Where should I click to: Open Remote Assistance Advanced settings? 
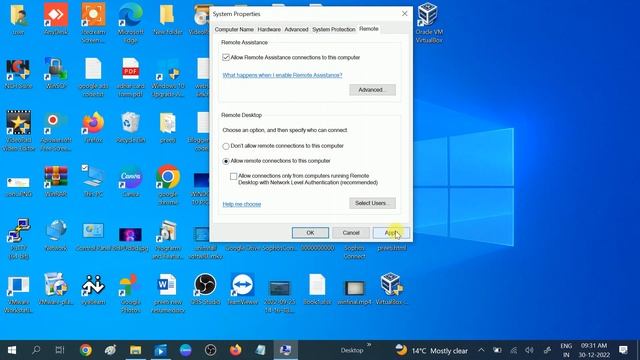point(372,90)
